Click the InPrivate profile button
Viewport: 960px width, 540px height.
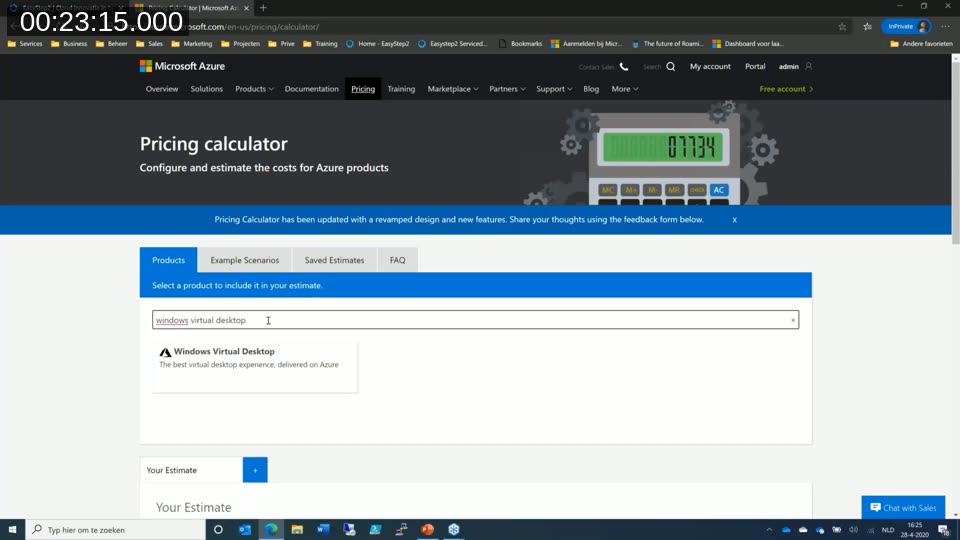click(906, 26)
